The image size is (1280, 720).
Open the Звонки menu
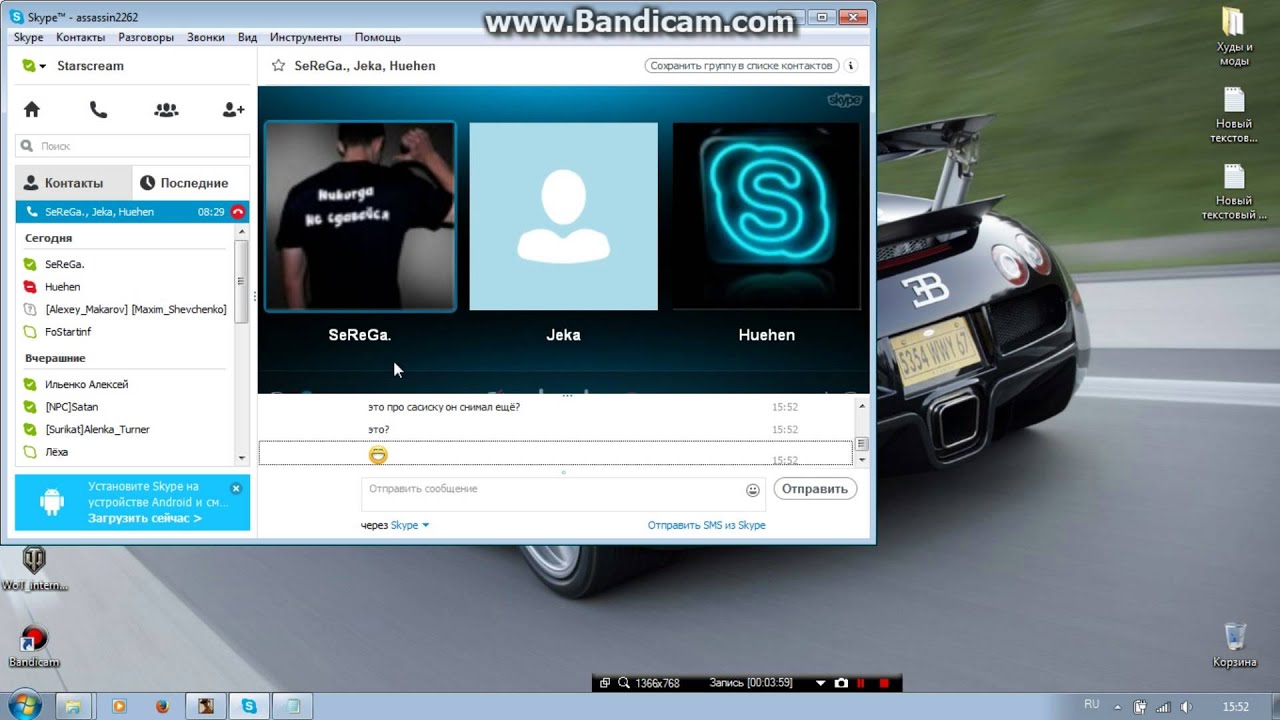[205, 37]
